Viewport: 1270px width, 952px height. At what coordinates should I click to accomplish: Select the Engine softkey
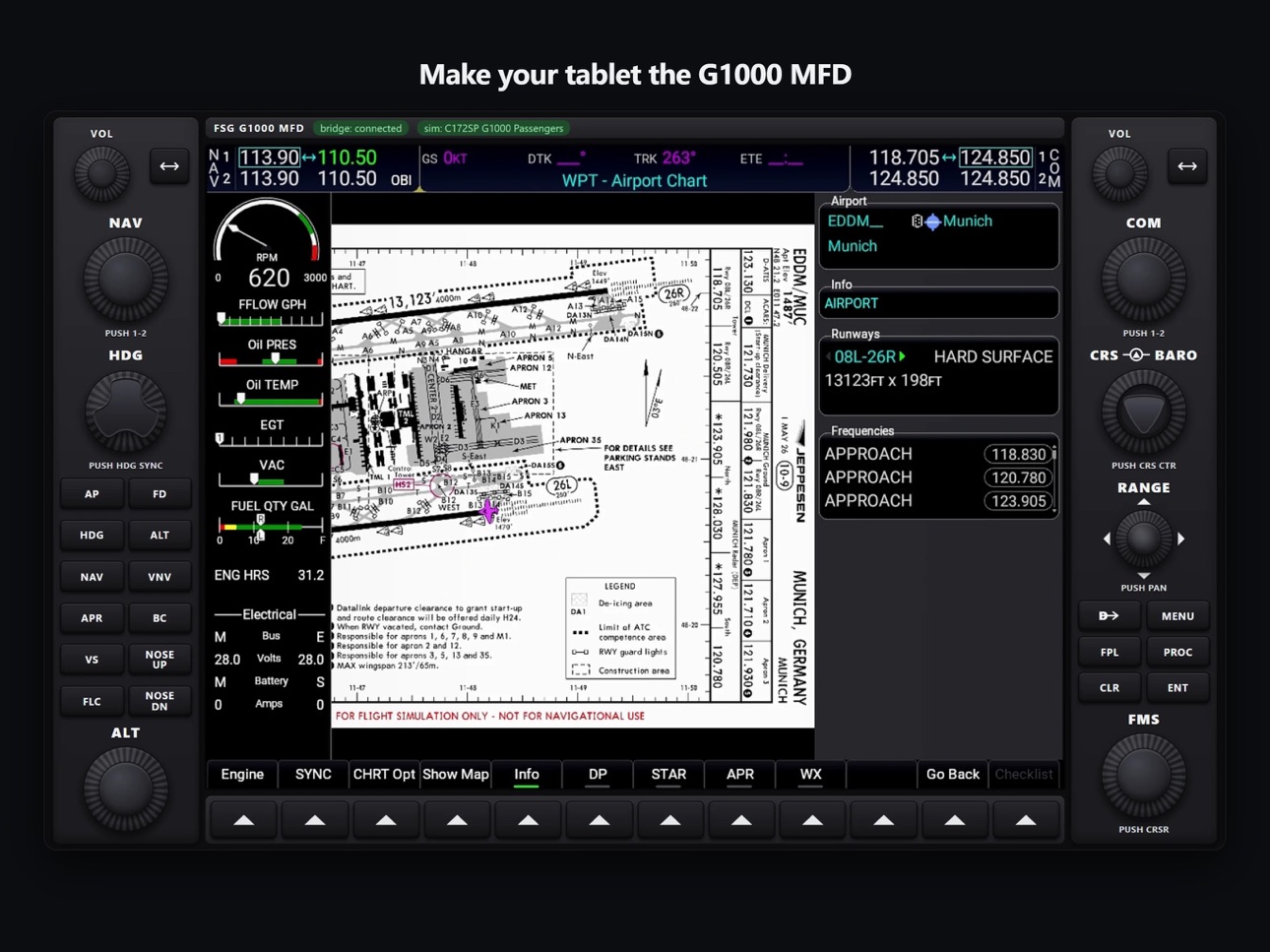[x=242, y=775]
